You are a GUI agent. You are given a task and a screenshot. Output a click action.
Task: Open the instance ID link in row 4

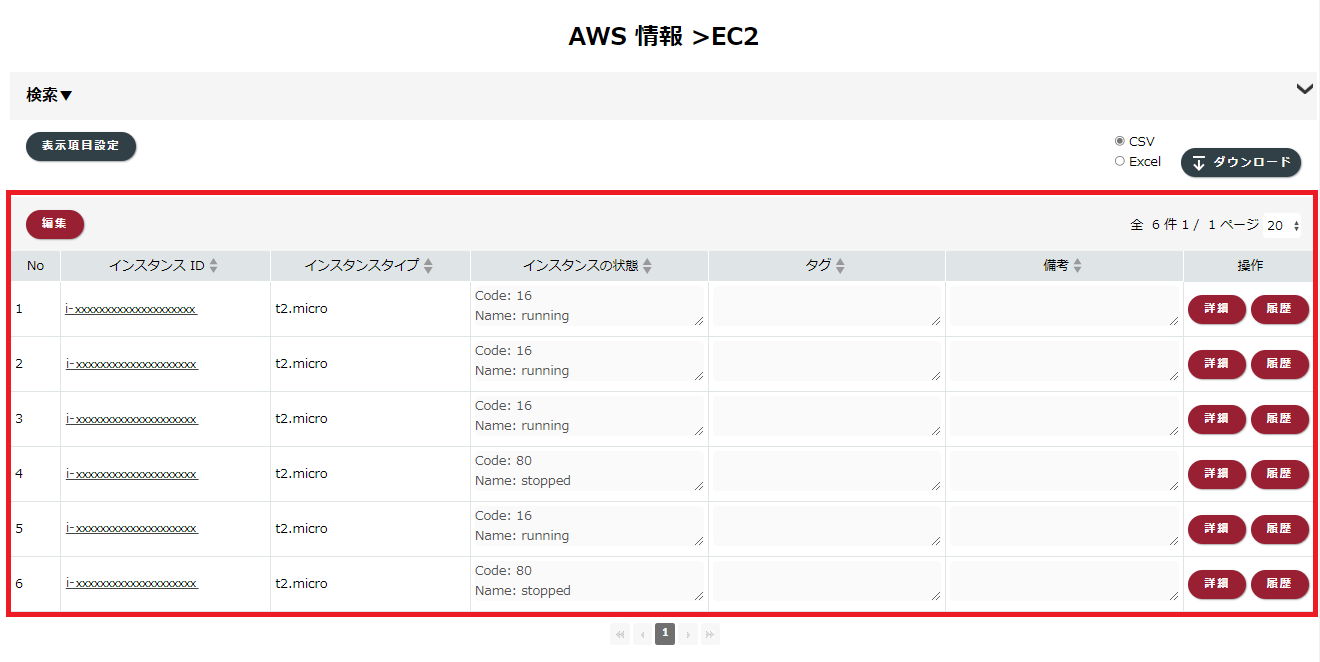click(131, 474)
